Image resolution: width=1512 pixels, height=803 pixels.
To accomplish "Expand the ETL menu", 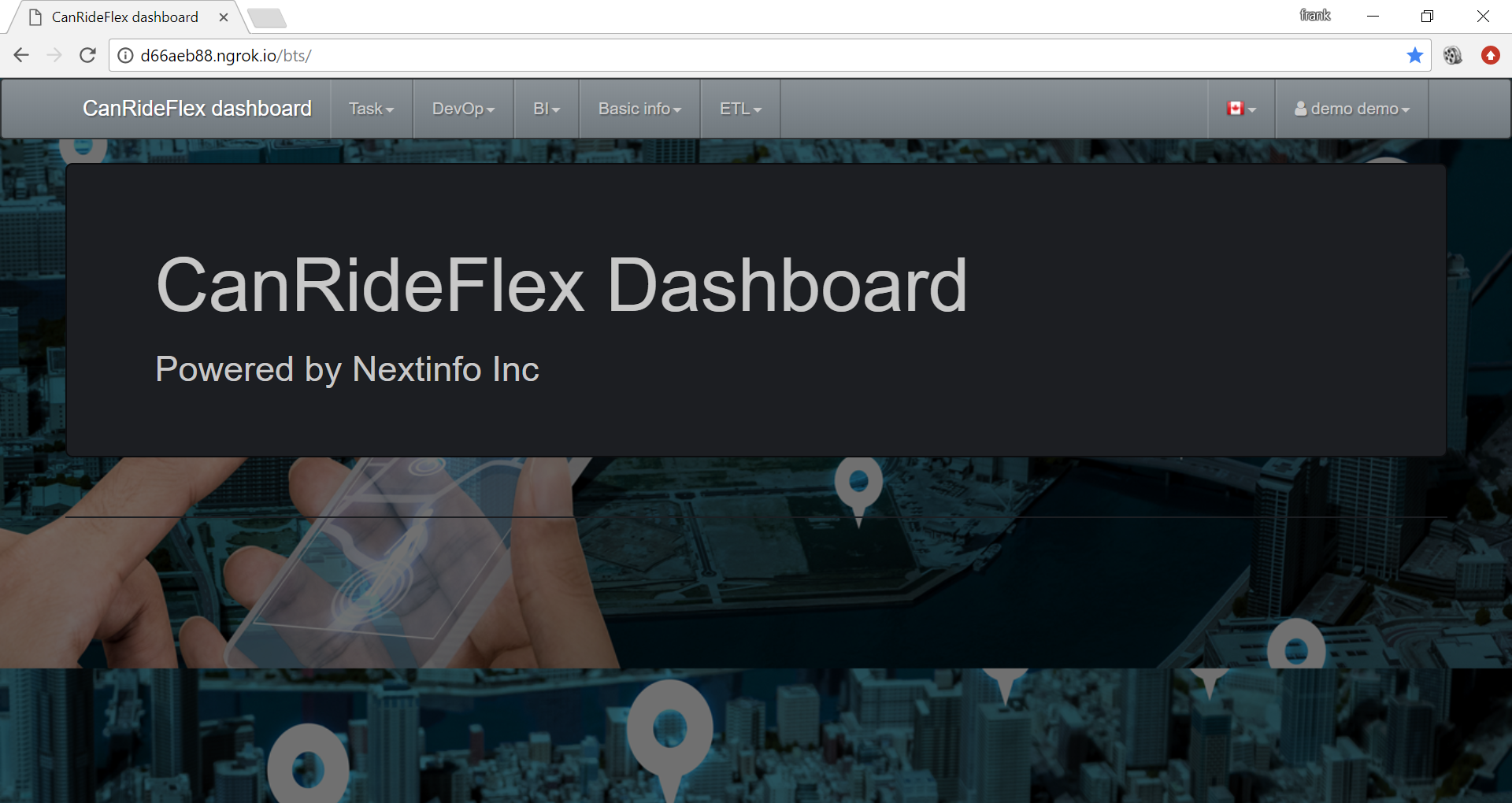I will 740,109.
